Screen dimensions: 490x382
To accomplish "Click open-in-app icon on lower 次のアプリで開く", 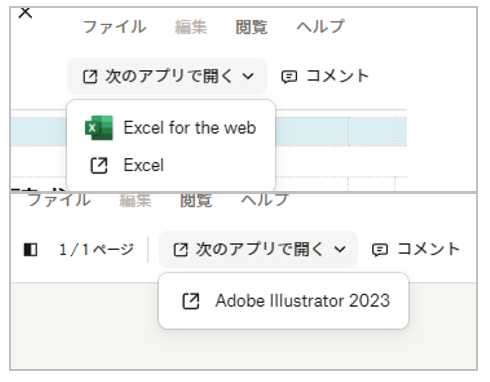I will 181,250.
